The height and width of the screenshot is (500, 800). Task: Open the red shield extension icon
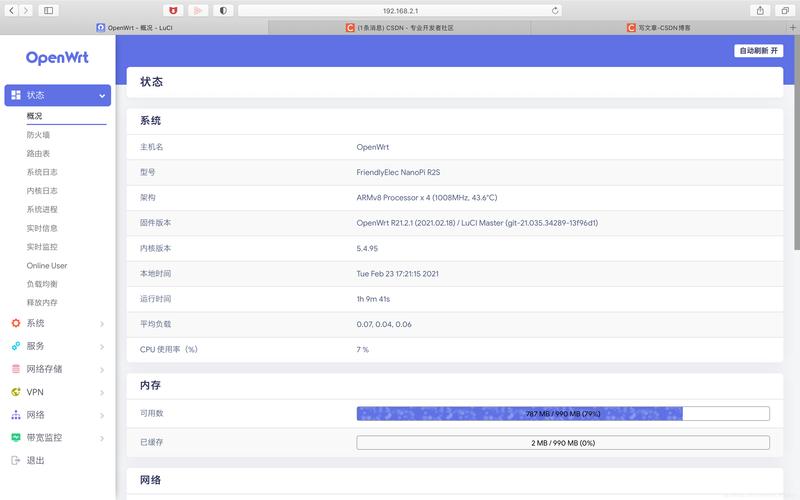click(x=173, y=10)
